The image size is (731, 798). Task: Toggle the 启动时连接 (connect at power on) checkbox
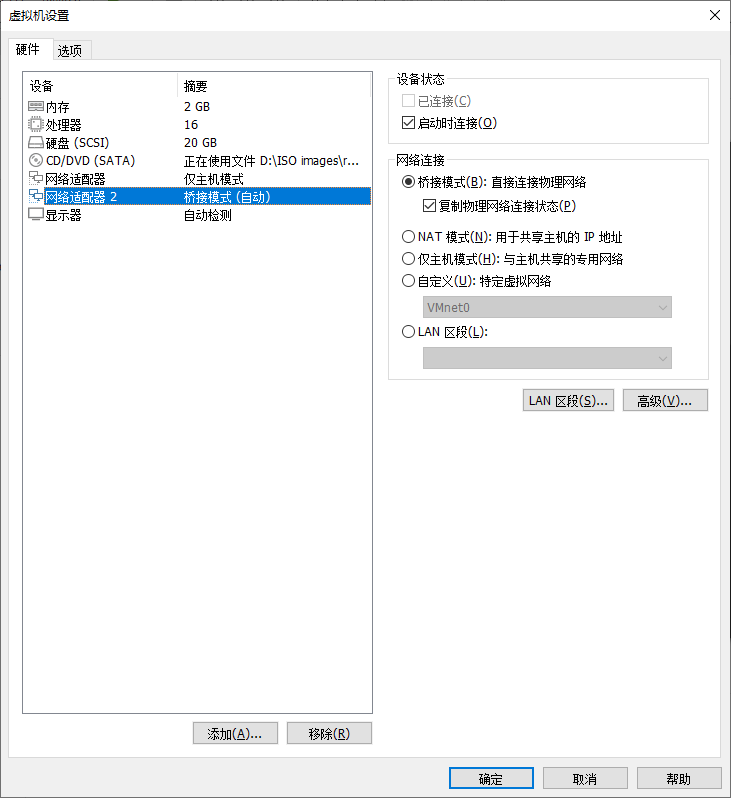408,123
